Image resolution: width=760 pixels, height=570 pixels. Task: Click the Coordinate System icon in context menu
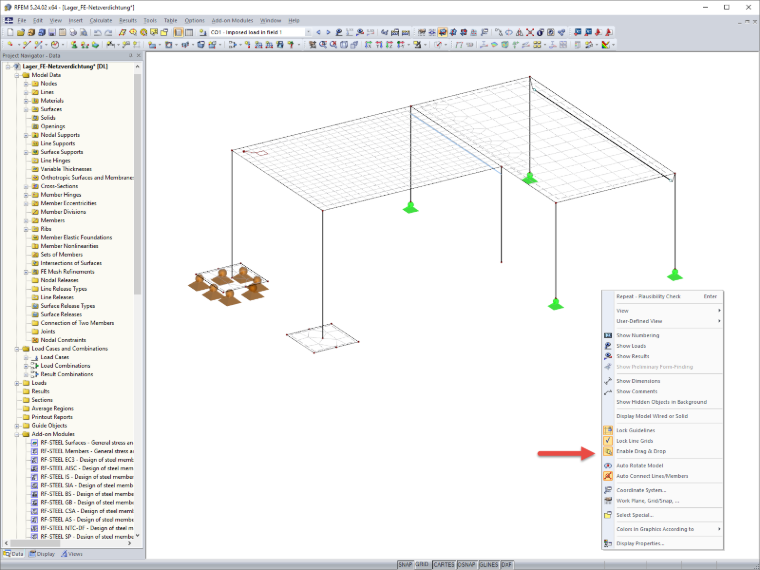click(608, 490)
